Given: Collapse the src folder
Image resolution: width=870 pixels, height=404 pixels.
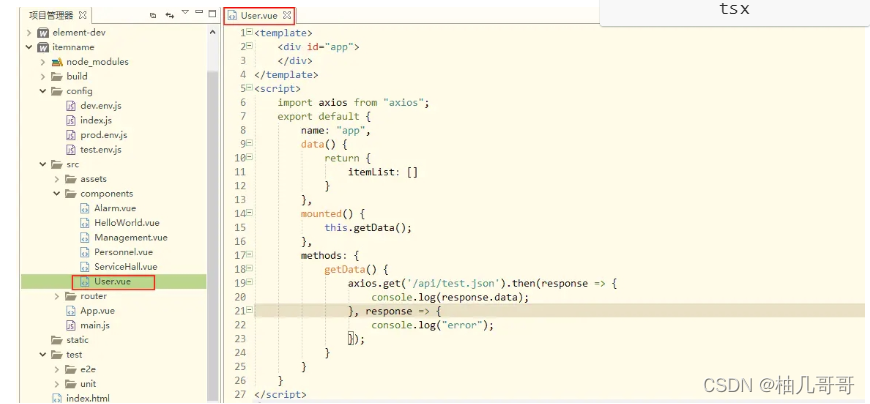Looking at the screenshot, I should [43, 164].
